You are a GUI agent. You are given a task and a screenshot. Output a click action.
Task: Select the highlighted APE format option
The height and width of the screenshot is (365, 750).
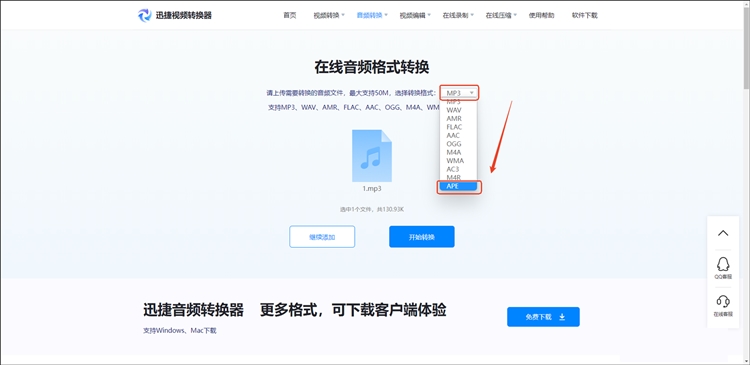(x=459, y=187)
